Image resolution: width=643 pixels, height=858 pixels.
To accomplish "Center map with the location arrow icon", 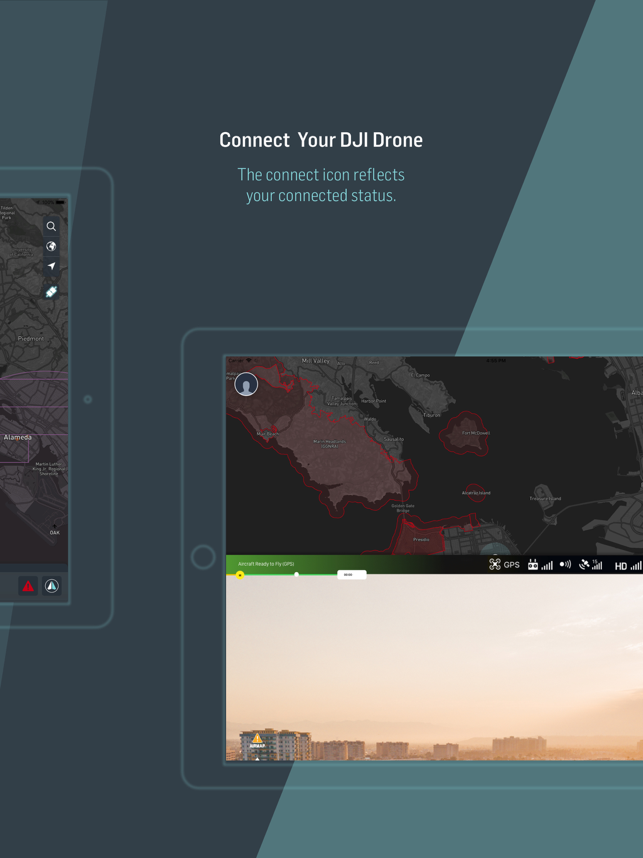I will click(51, 266).
